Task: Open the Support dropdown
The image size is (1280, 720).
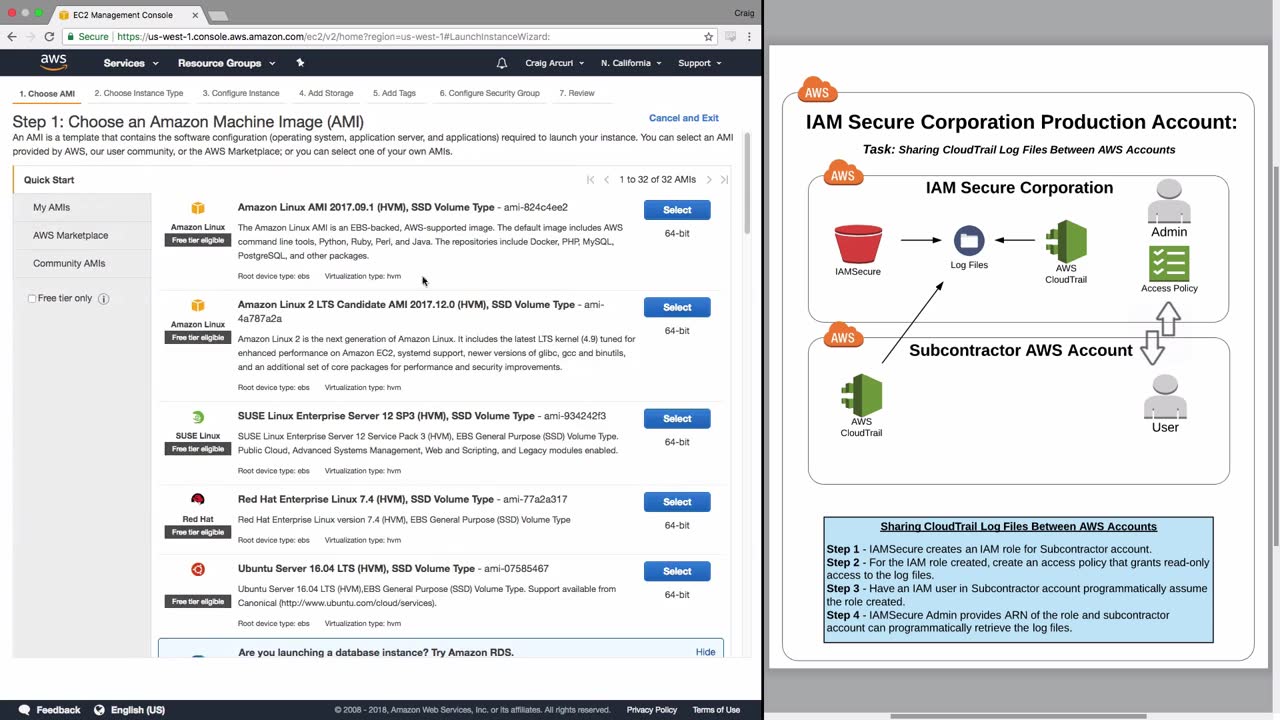Action: [x=700, y=63]
